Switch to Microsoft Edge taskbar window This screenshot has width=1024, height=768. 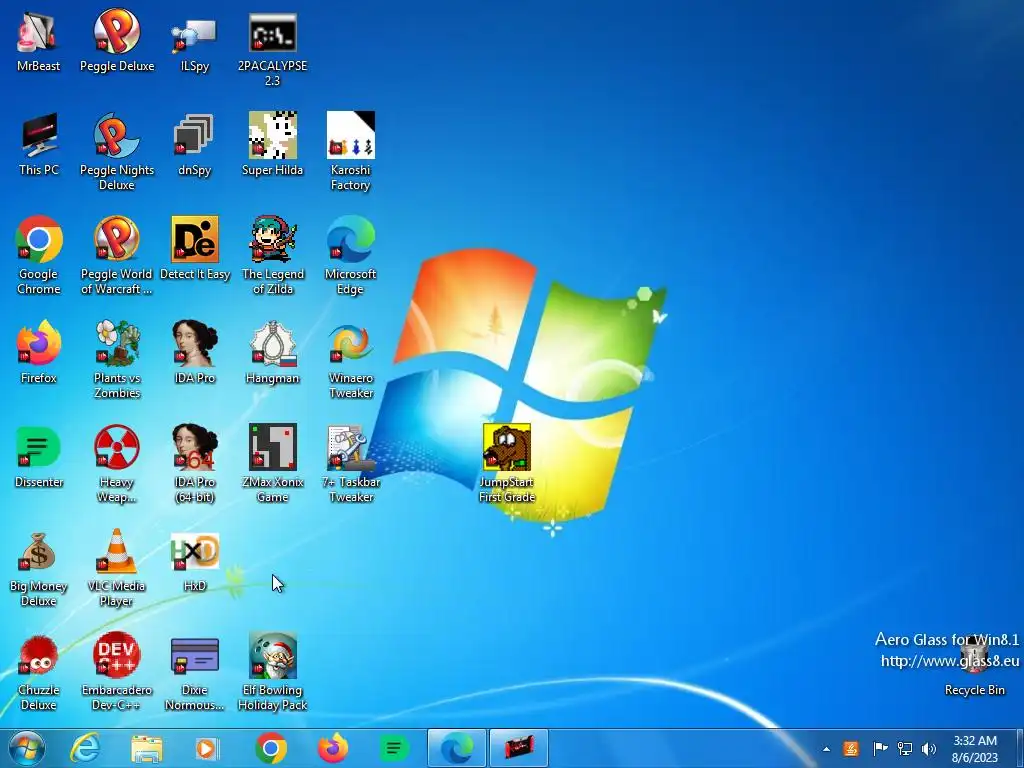click(x=456, y=748)
